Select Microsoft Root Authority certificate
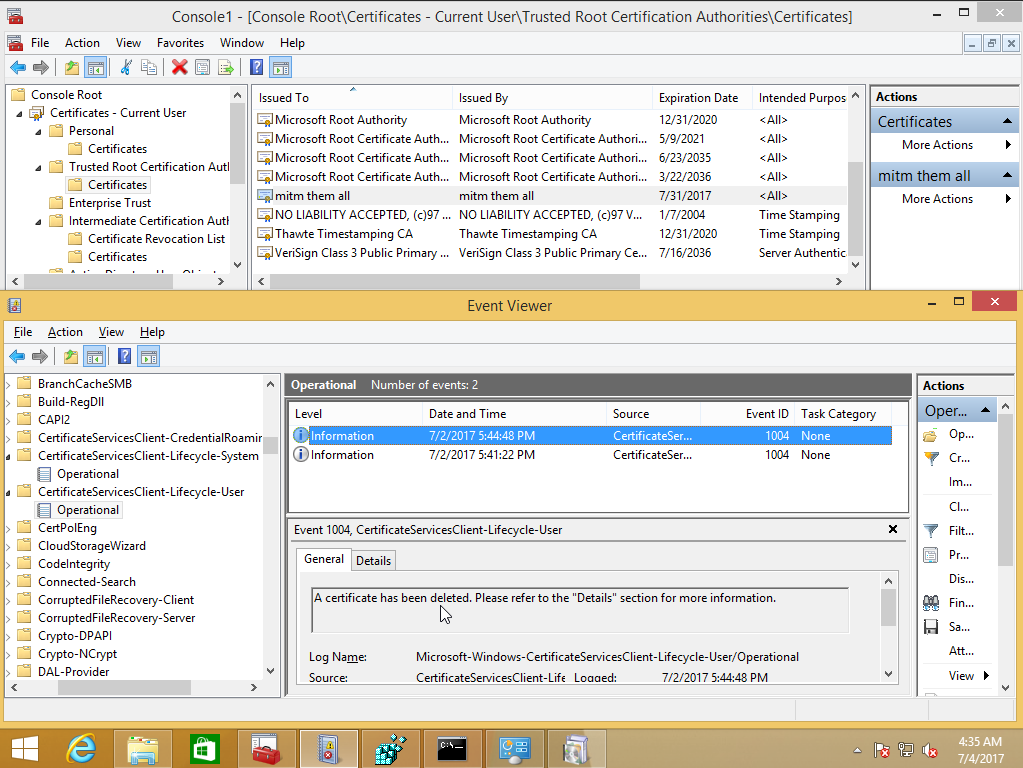1023x768 pixels. click(551, 120)
